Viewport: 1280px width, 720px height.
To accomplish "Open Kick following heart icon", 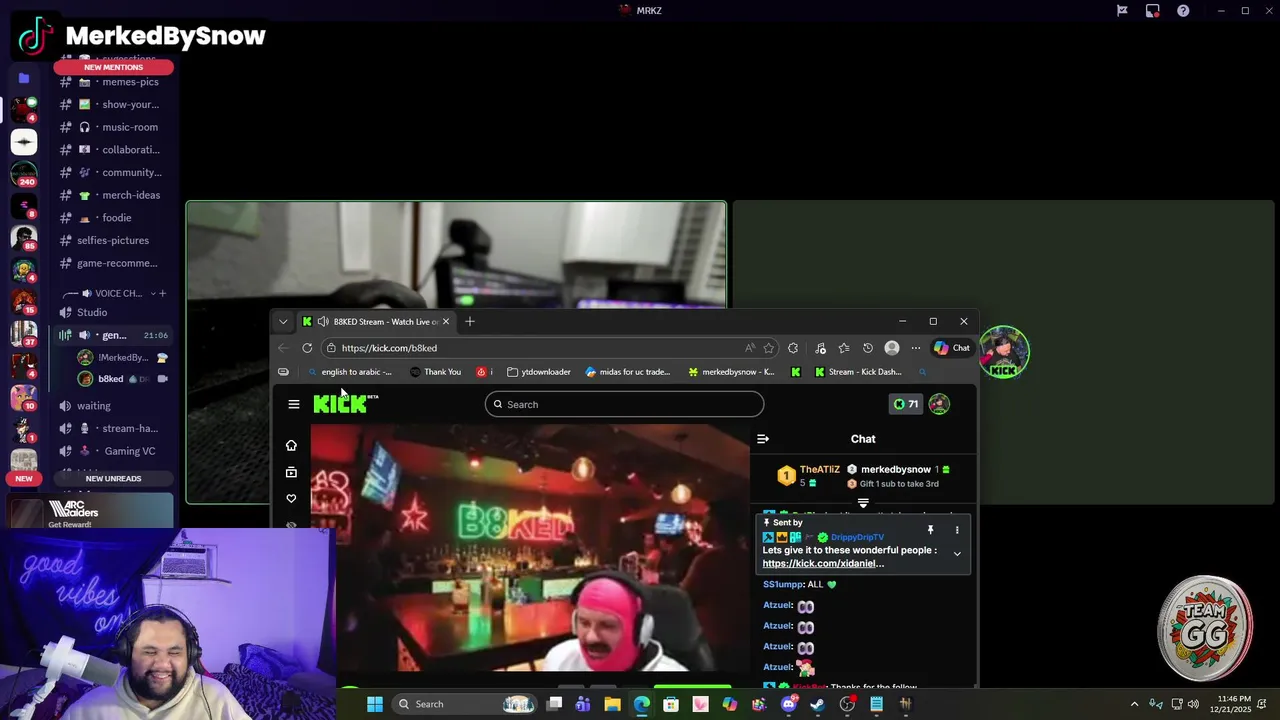I will click(x=291, y=498).
